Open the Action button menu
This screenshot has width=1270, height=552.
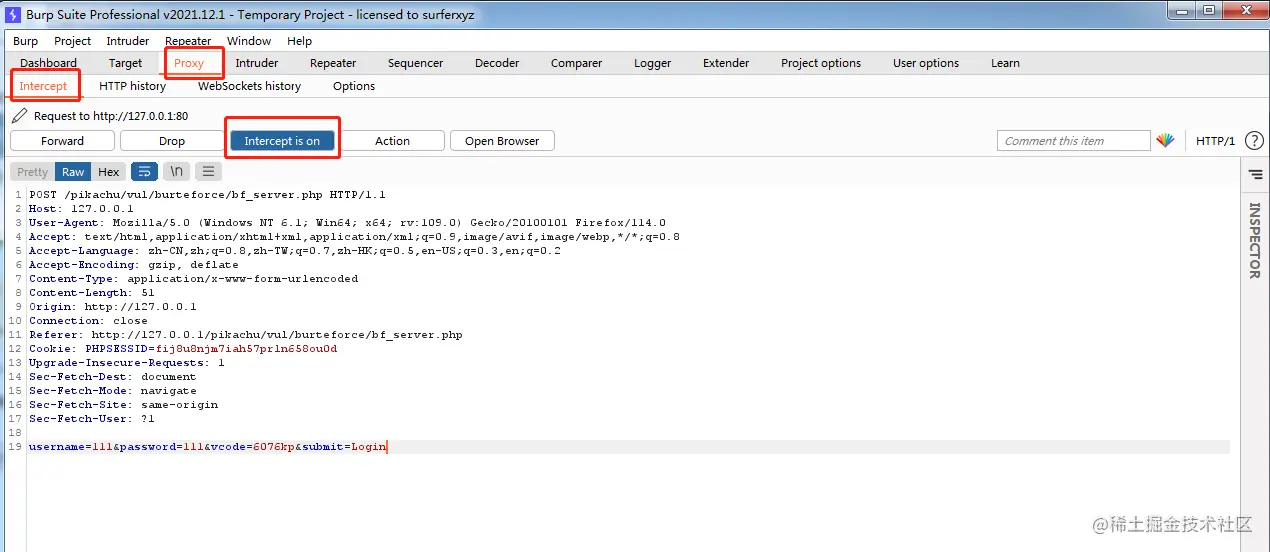tap(392, 141)
